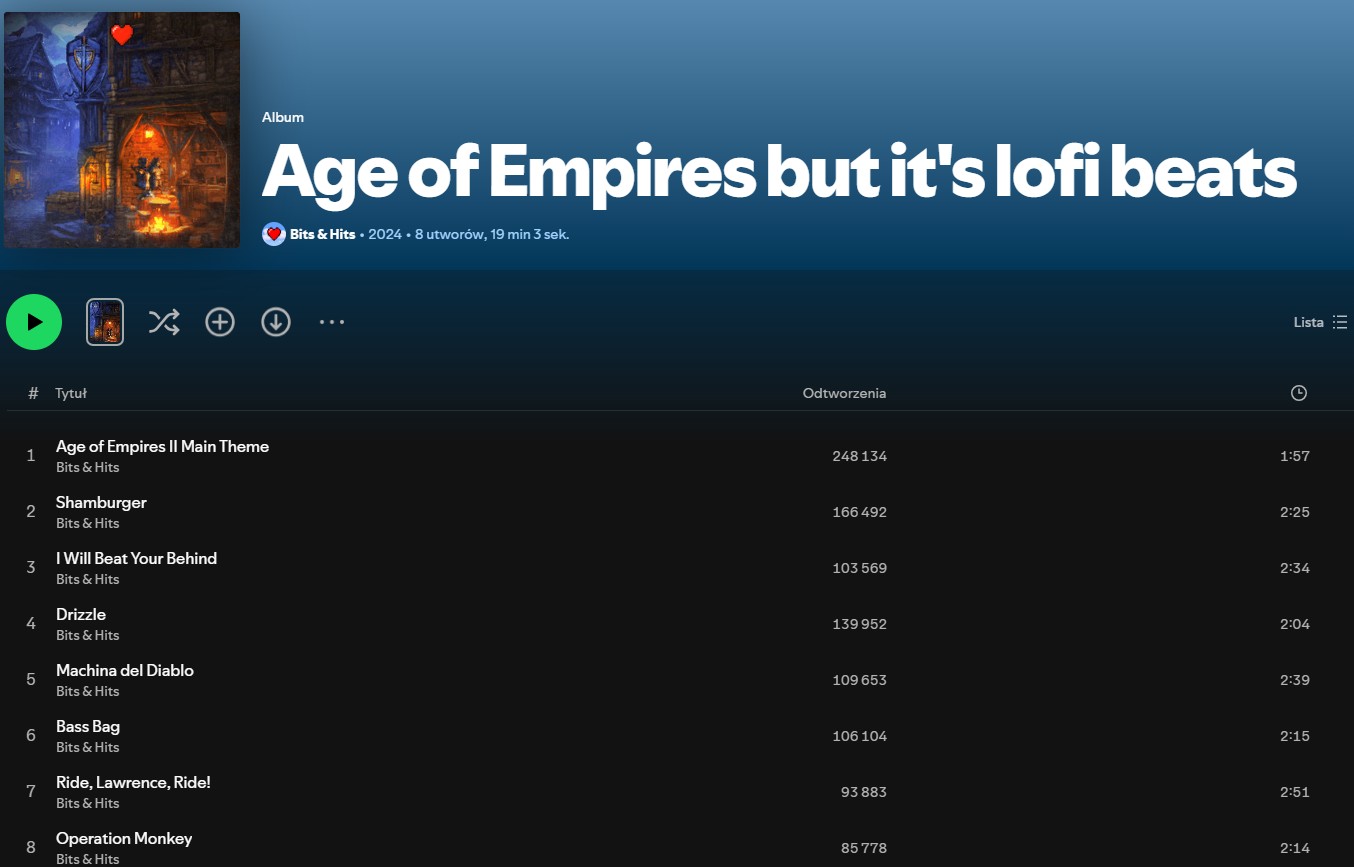Add album to library with plus icon
1354x867 pixels.
coord(220,322)
